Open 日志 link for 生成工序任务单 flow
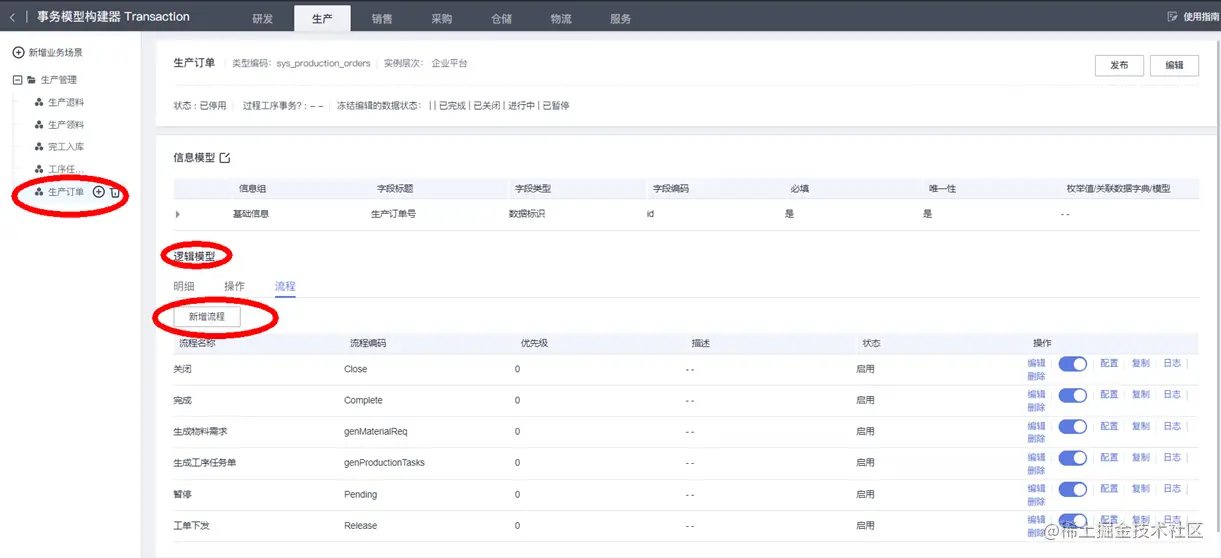The width and height of the screenshot is (1221, 558). tap(1172, 458)
